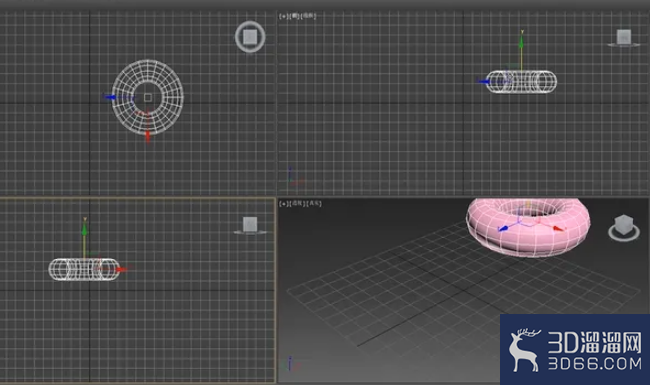Open the [+] menu of the perspective viewport

[284, 203]
